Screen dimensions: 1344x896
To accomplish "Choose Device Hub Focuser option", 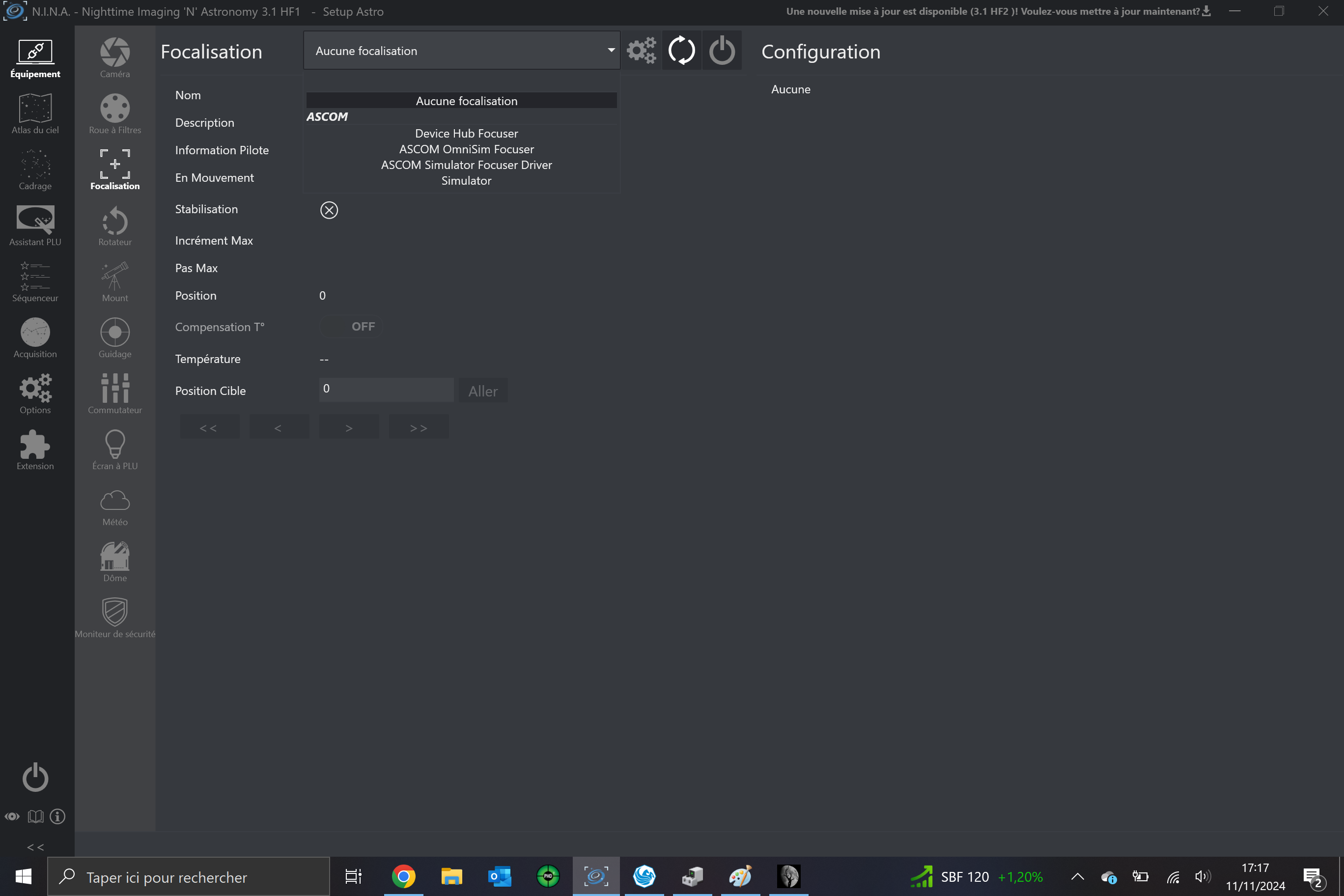I will [x=466, y=134].
